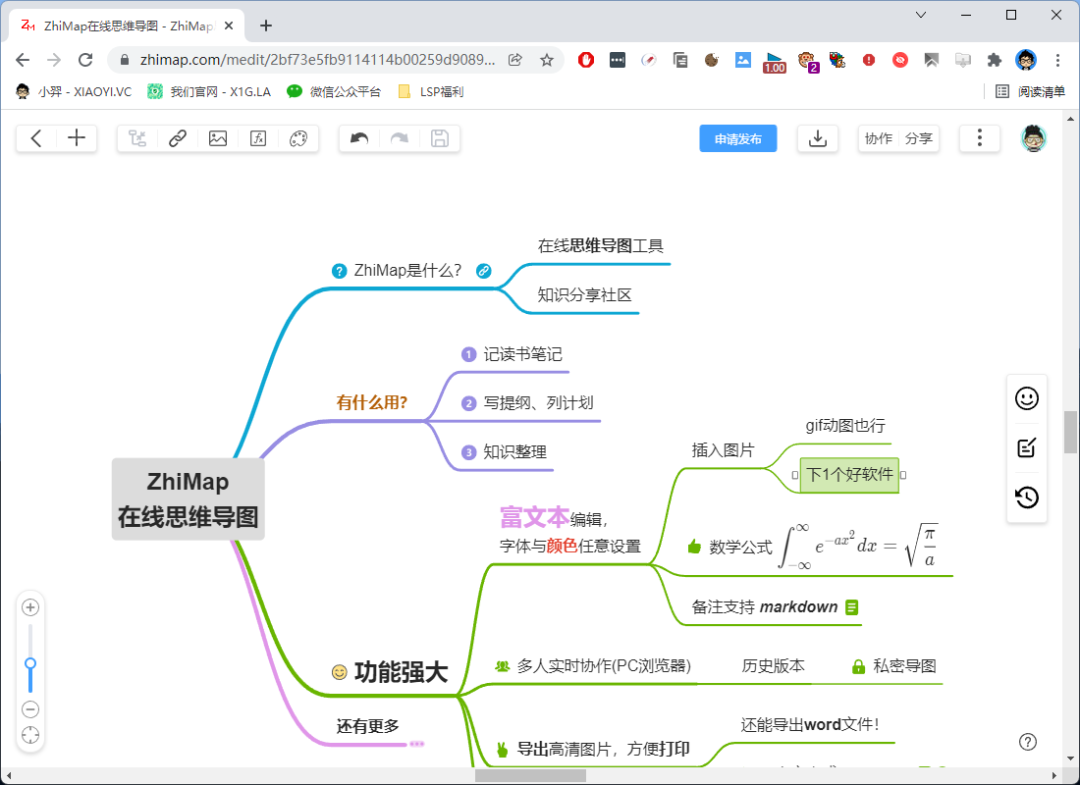
Task: Click the 申请发布 button
Action: pos(738,139)
